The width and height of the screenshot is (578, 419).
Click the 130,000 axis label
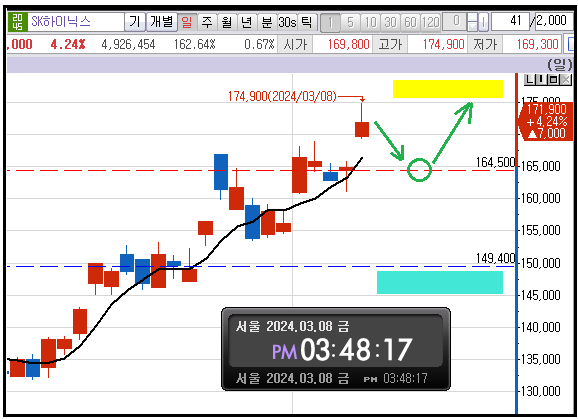pos(540,391)
